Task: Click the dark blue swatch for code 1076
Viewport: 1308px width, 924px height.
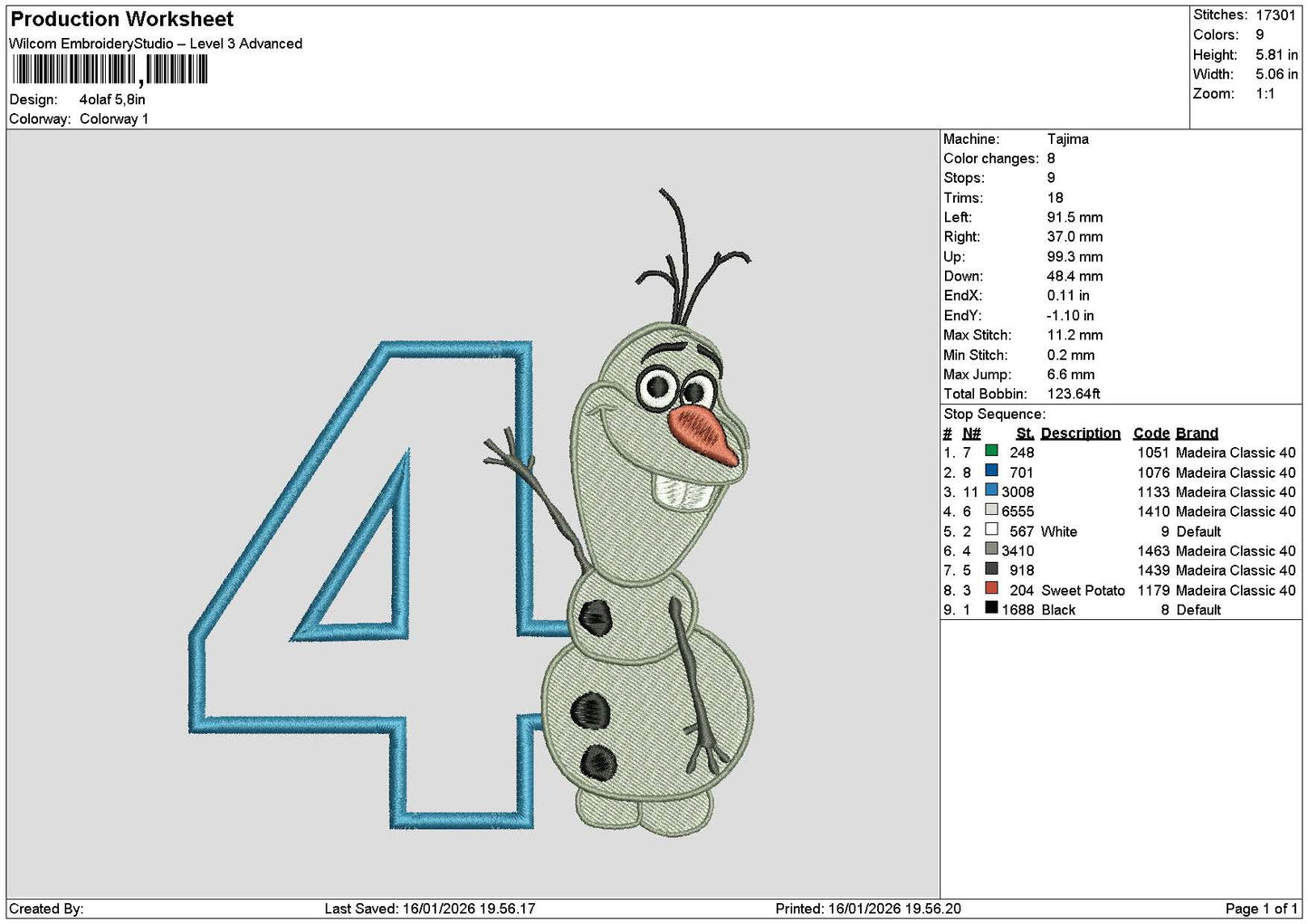Action: (991, 471)
